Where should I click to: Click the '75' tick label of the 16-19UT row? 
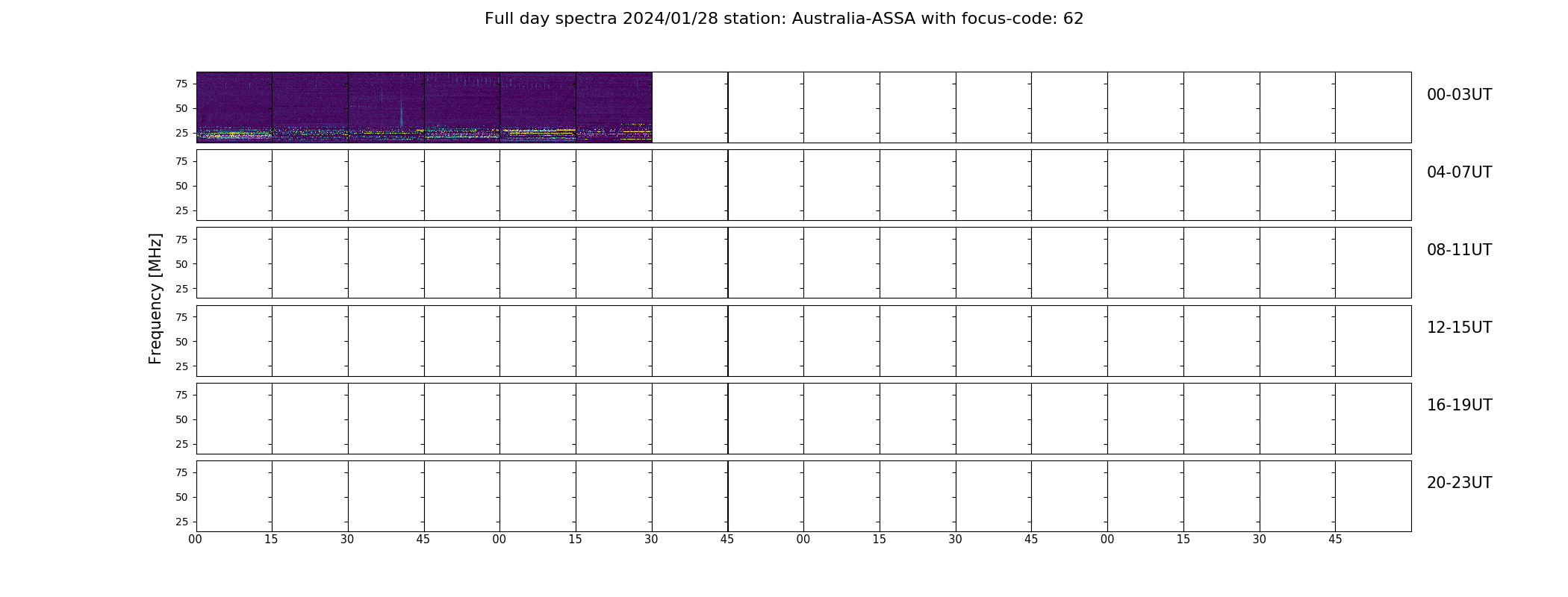[181, 395]
